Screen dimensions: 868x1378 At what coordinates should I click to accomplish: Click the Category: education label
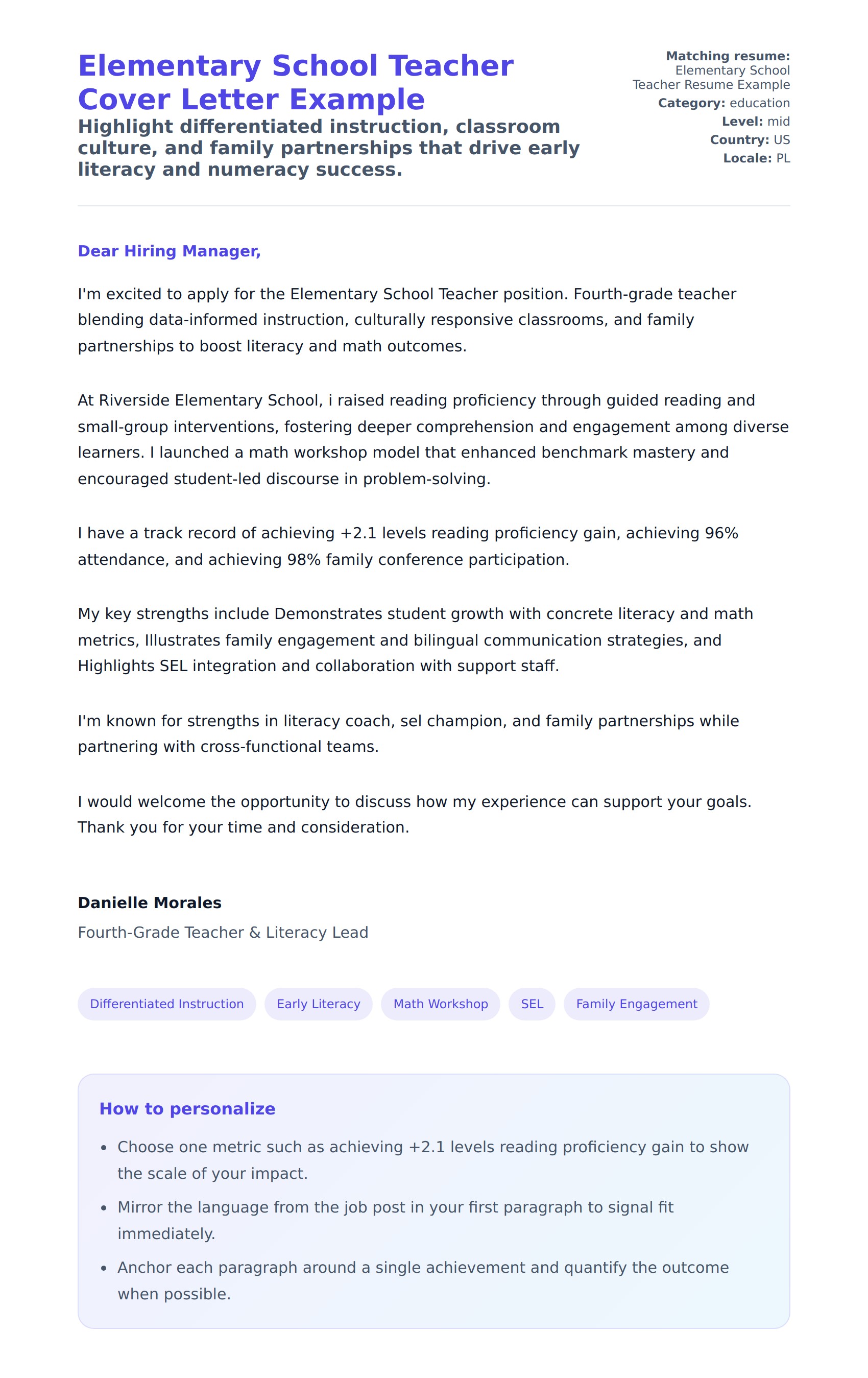723,103
